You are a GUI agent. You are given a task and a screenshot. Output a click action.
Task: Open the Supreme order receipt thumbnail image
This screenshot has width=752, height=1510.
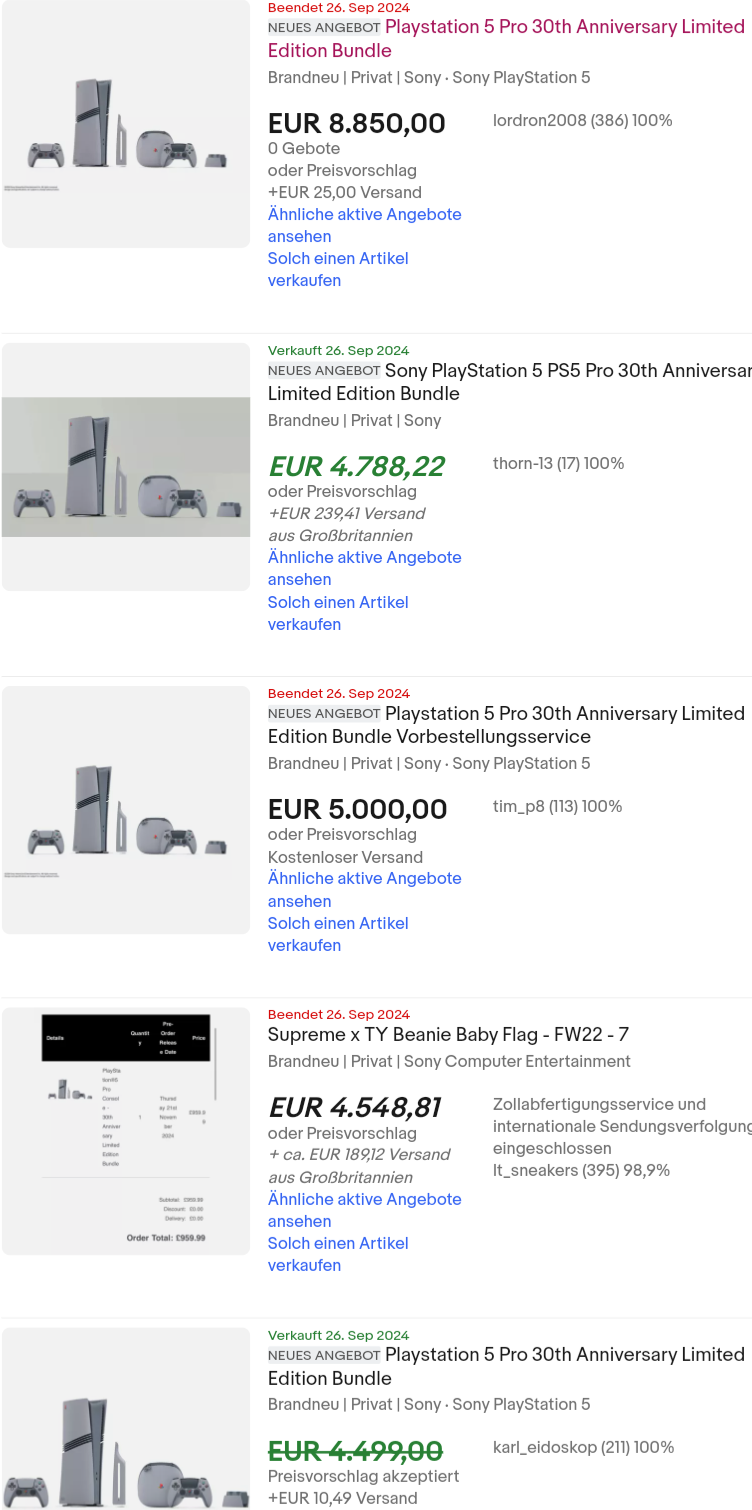pos(125,1130)
